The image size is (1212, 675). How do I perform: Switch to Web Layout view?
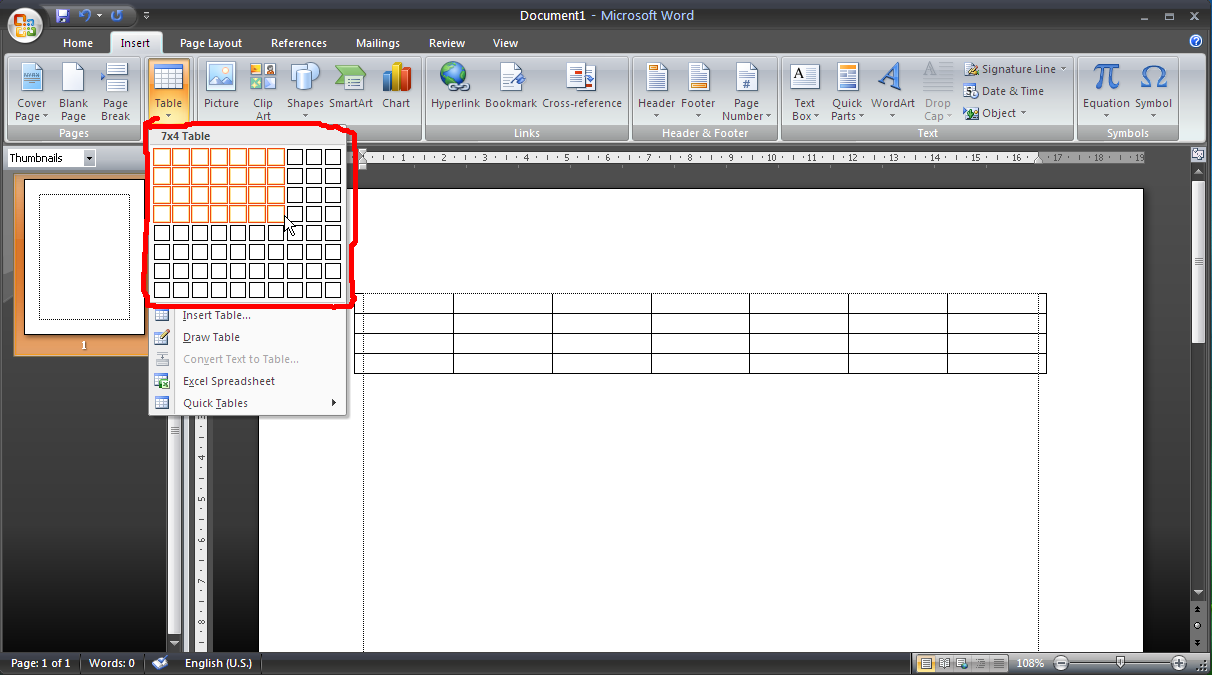point(962,663)
